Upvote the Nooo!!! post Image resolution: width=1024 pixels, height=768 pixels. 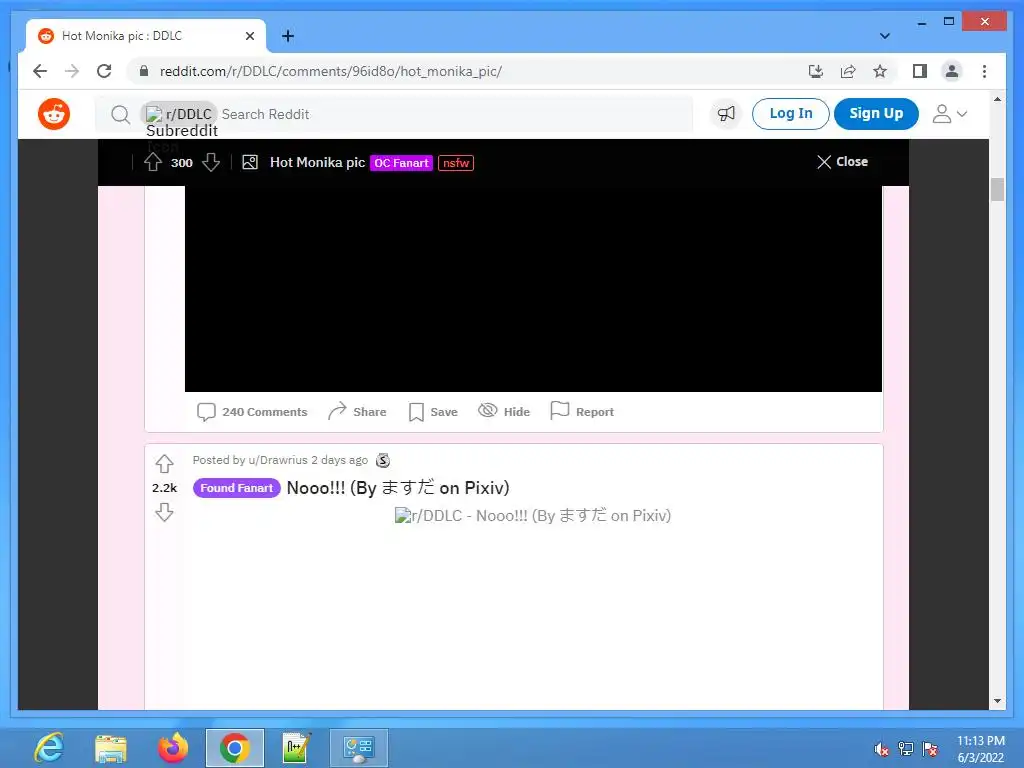click(165, 464)
